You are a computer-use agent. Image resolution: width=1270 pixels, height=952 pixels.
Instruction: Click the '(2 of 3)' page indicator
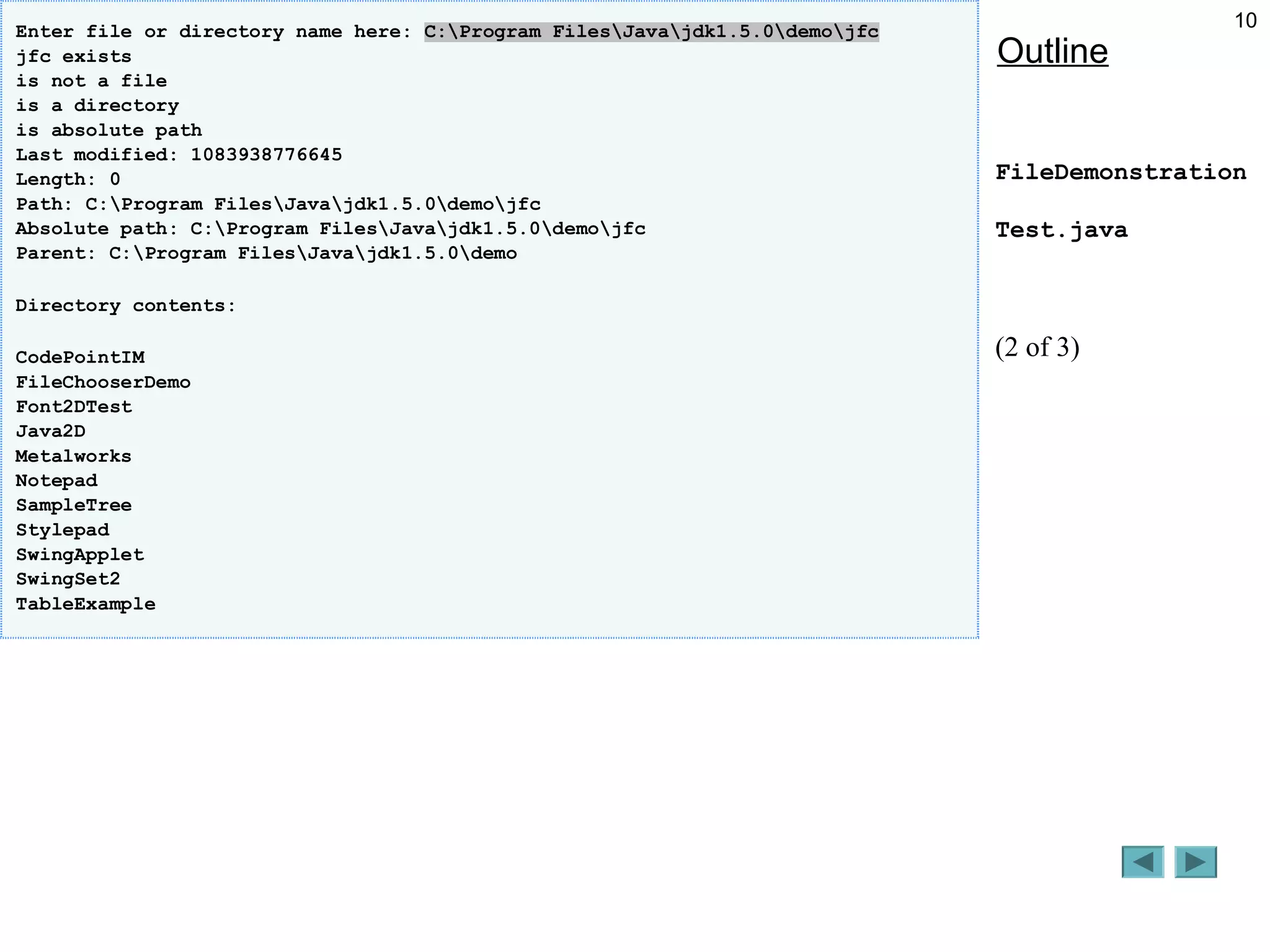click(1037, 348)
